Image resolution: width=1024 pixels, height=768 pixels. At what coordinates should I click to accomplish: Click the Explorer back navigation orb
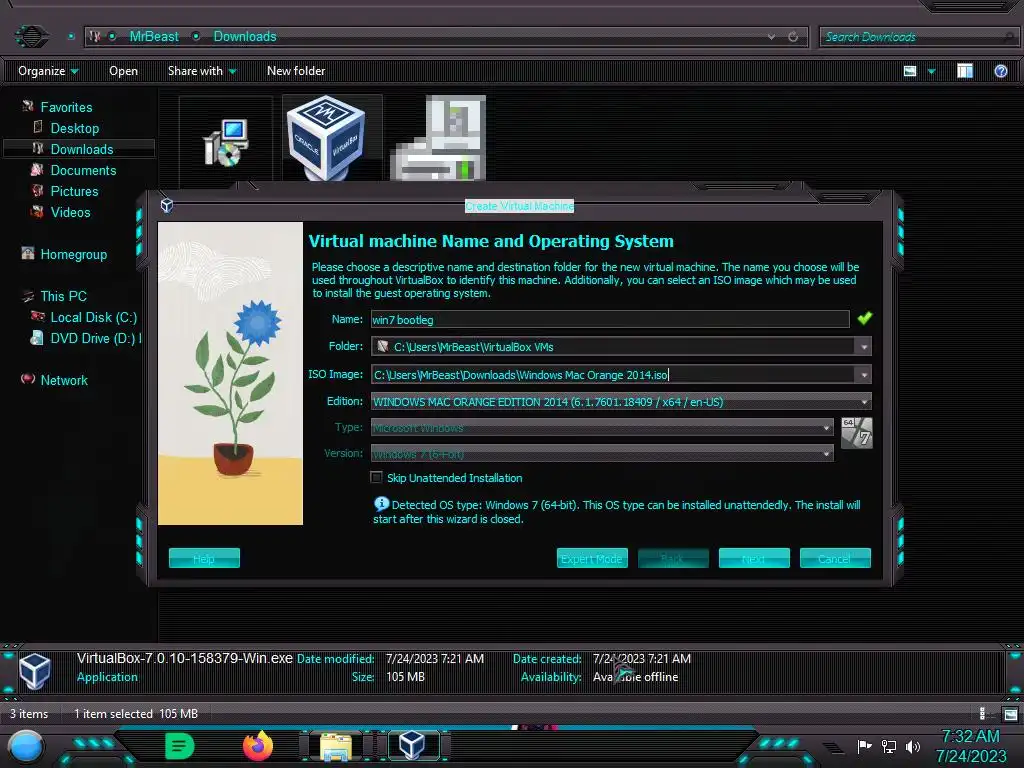coord(31,35)
